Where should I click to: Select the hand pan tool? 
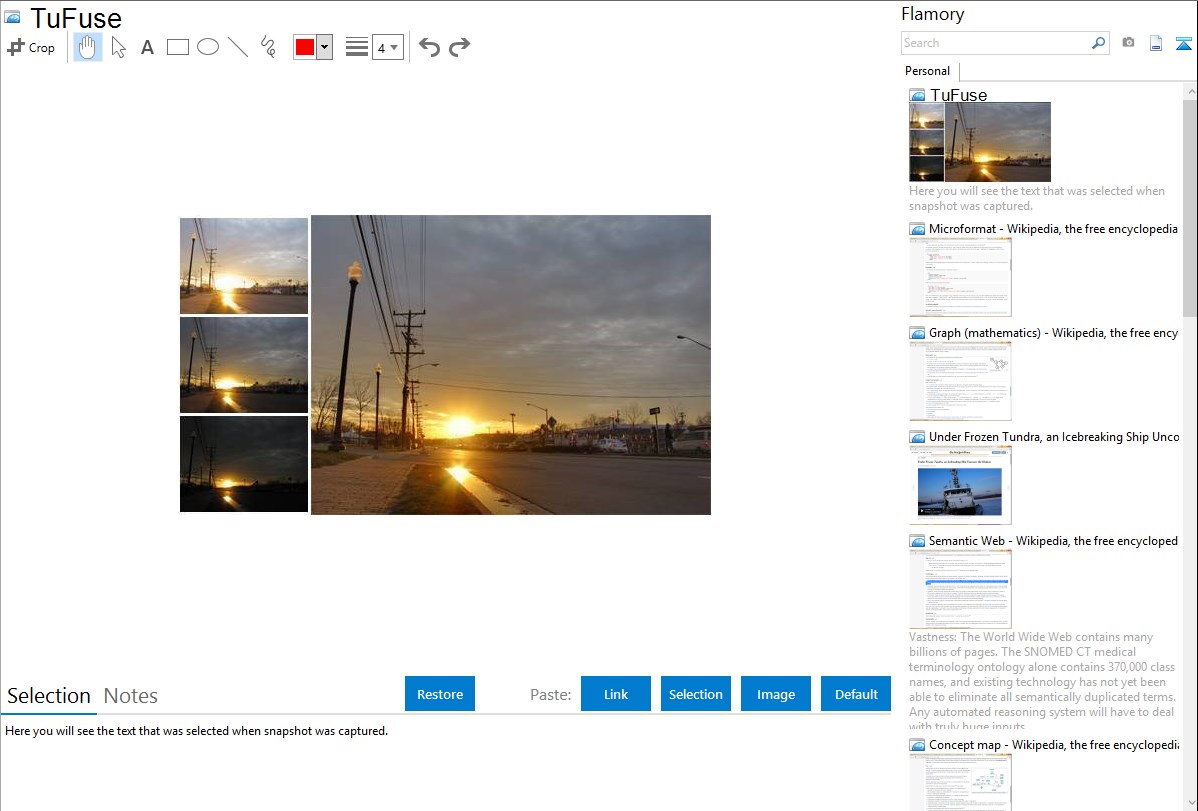[87, 47]
